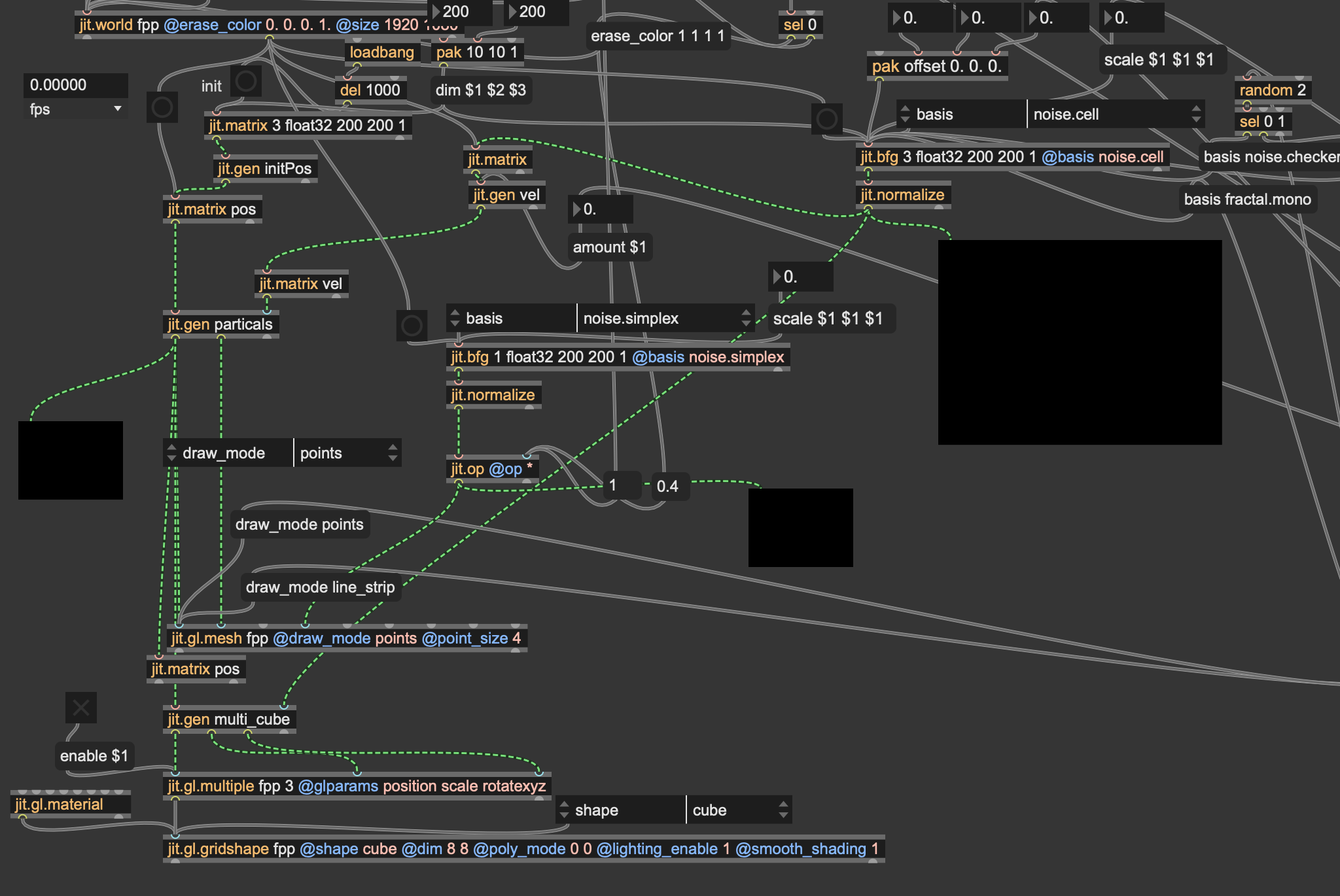This screenshot has width=1340, height=896.
Task: Click the large black preview window right of noise.simplex
Action: click(1080, 342)
